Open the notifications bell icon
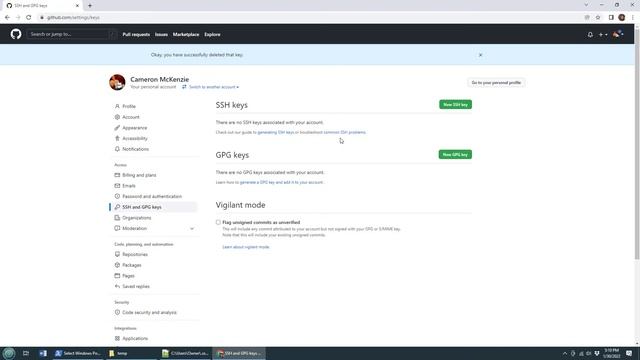Viewport: 640px width, 360px height. (x=590, y=35)
